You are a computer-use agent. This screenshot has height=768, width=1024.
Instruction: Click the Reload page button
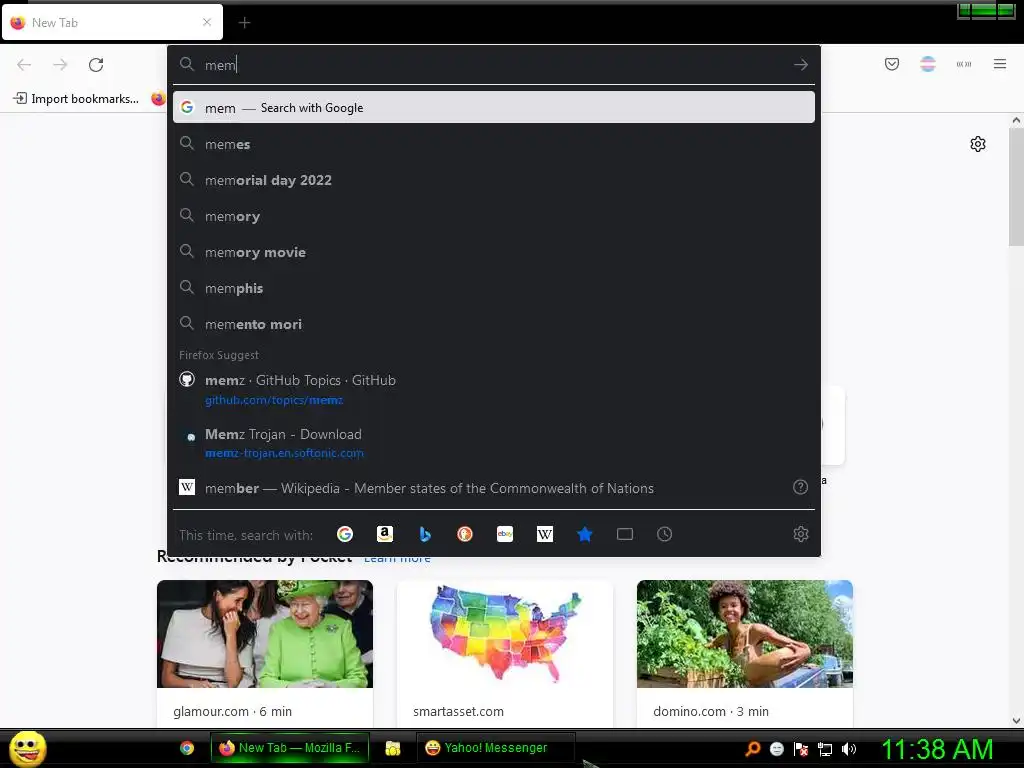[96, 65]
